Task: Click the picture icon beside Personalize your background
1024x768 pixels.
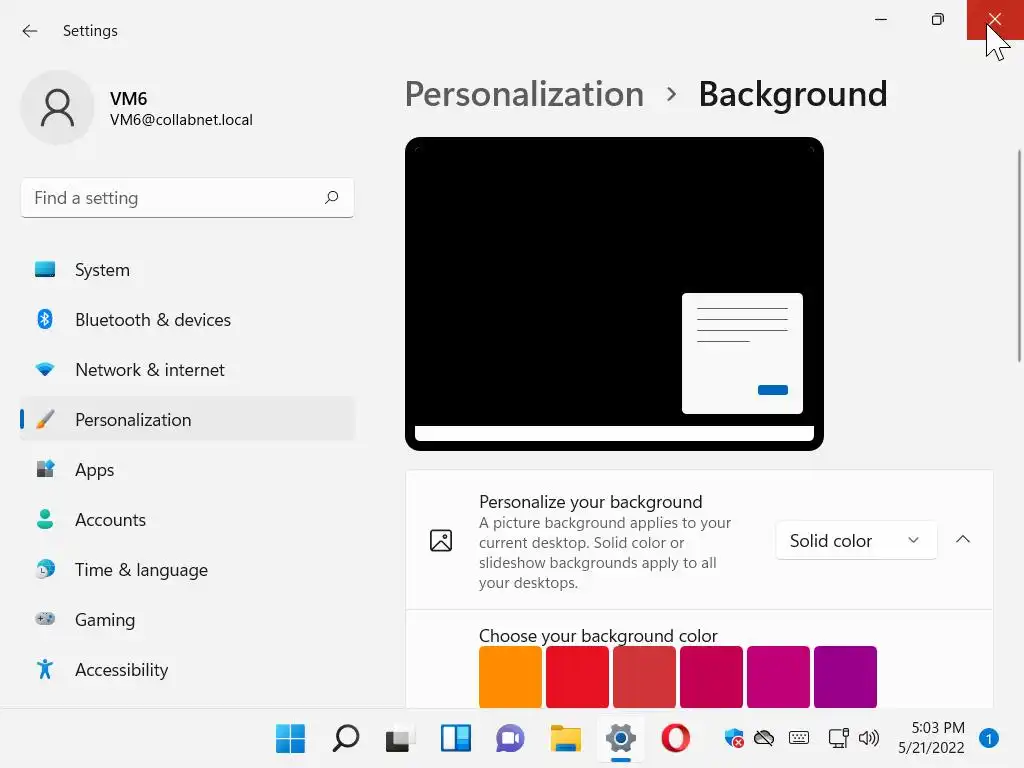Action: (441, 541)
